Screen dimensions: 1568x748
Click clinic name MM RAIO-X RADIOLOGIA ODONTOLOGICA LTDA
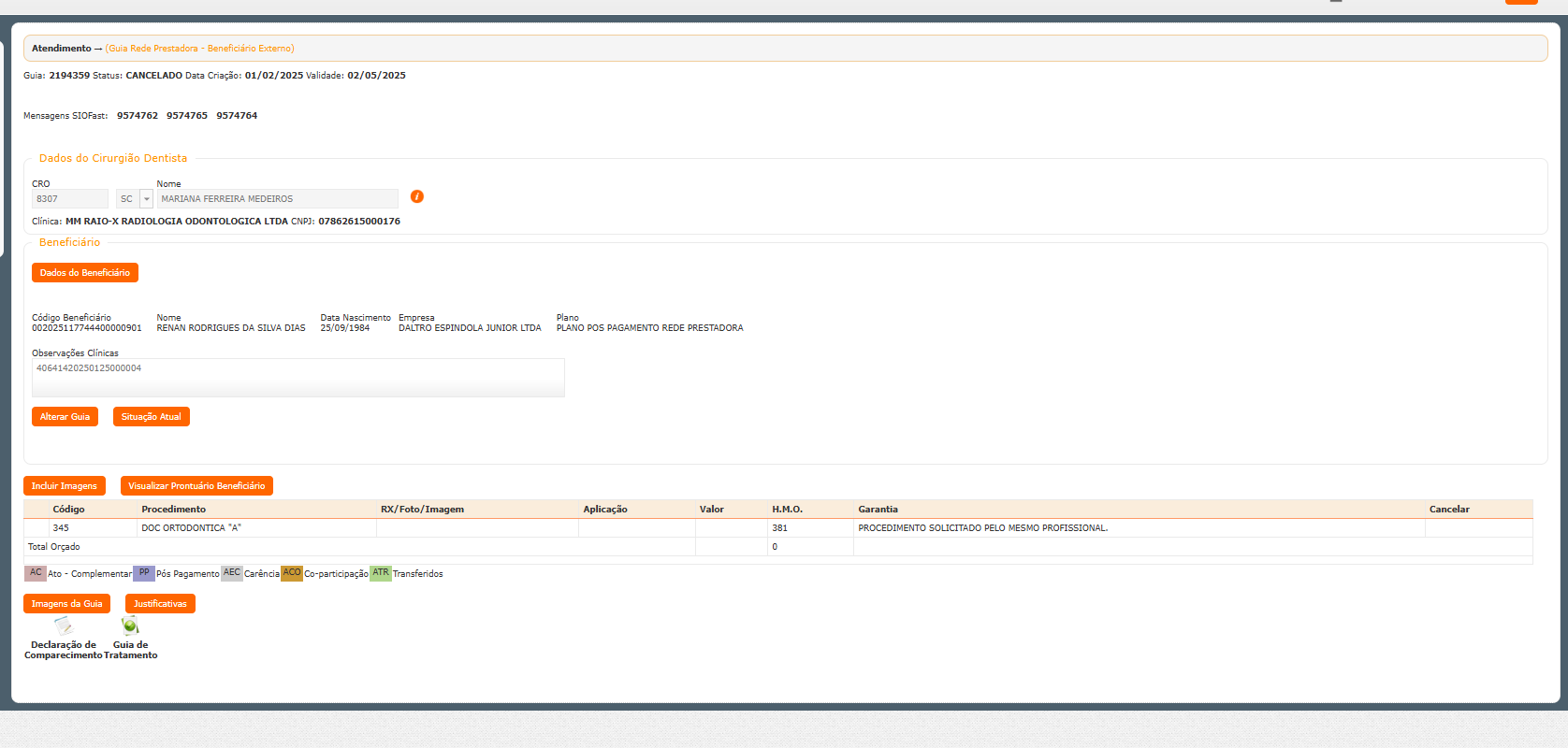[177, 222]
